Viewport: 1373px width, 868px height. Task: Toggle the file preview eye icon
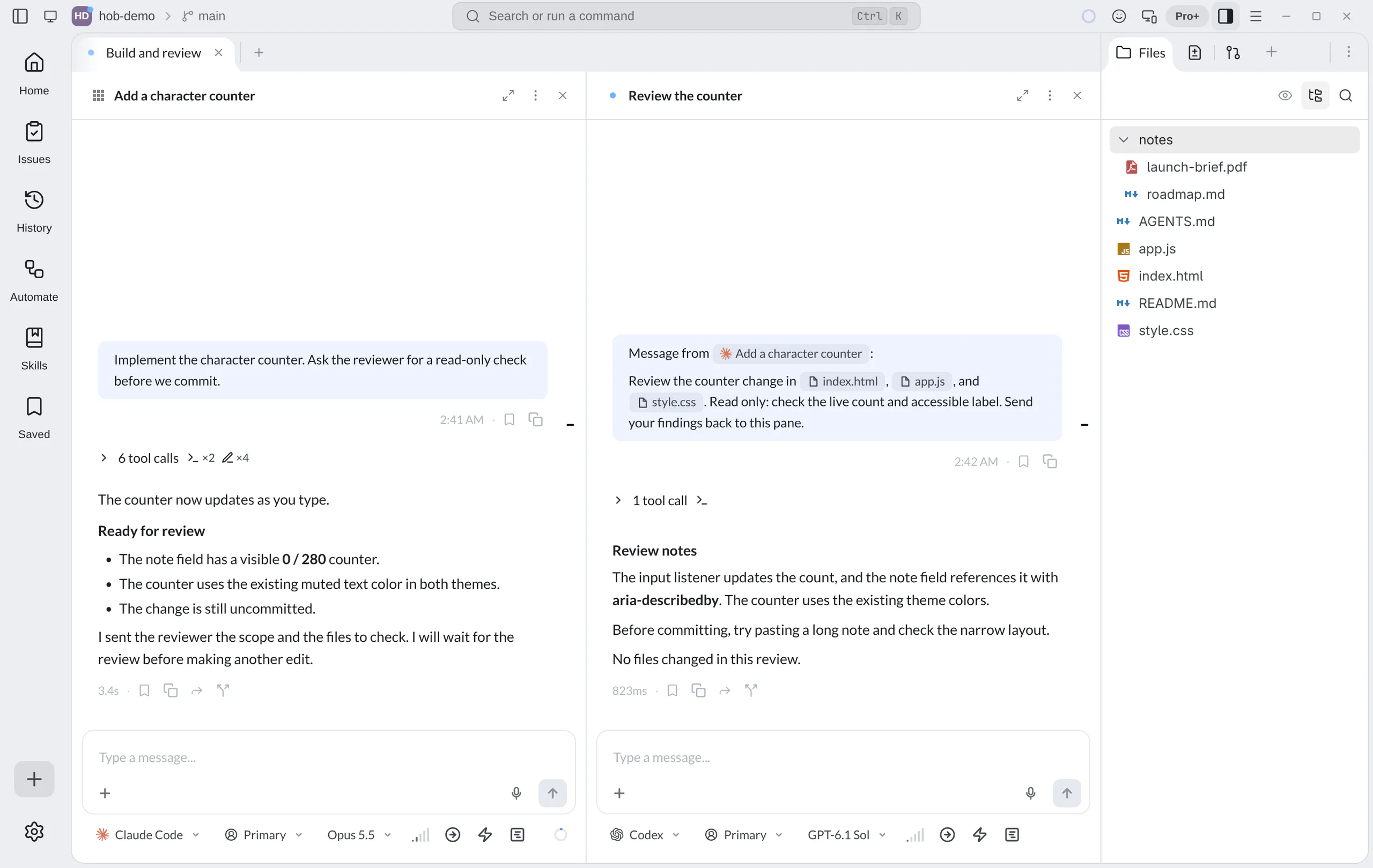point(1285,95)
